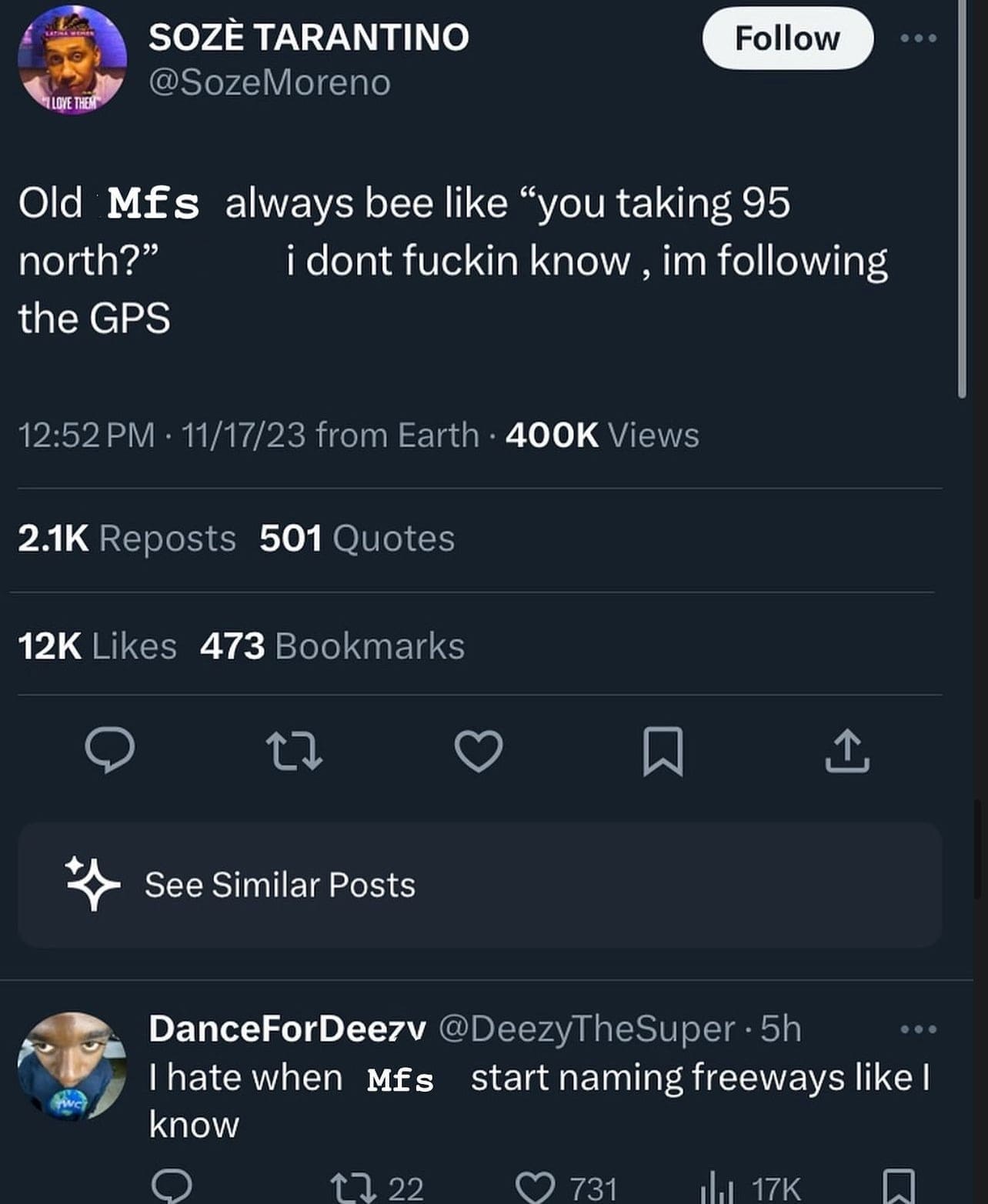See Similar Posts
The image size is (988, 1204).
click(x=280, y=885)
